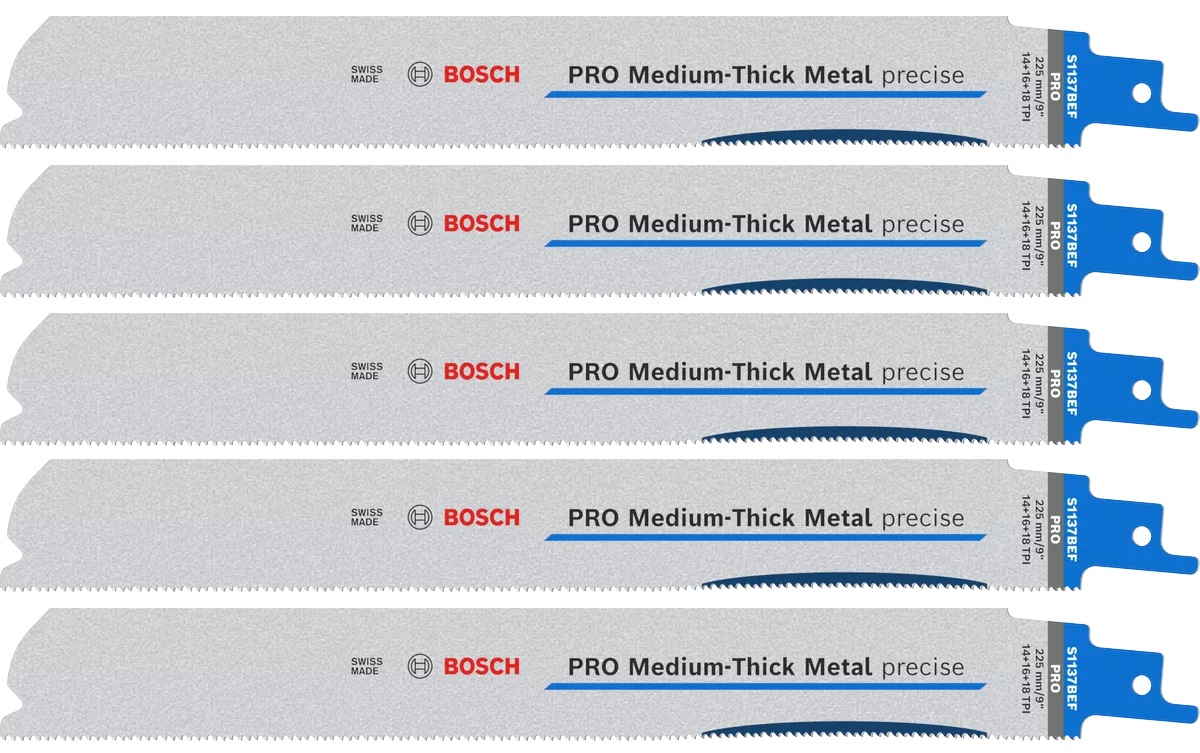Click the red BOSCH wordmark on top blade
This screenshot has height=753, width=1200.
coord(482,75)
